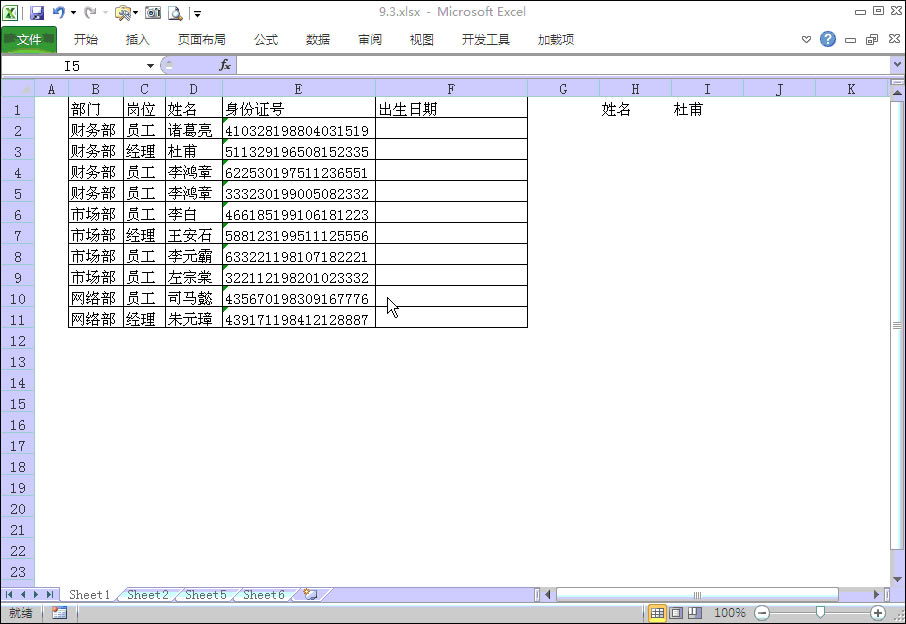Click name cell 朱元璋

194,319
